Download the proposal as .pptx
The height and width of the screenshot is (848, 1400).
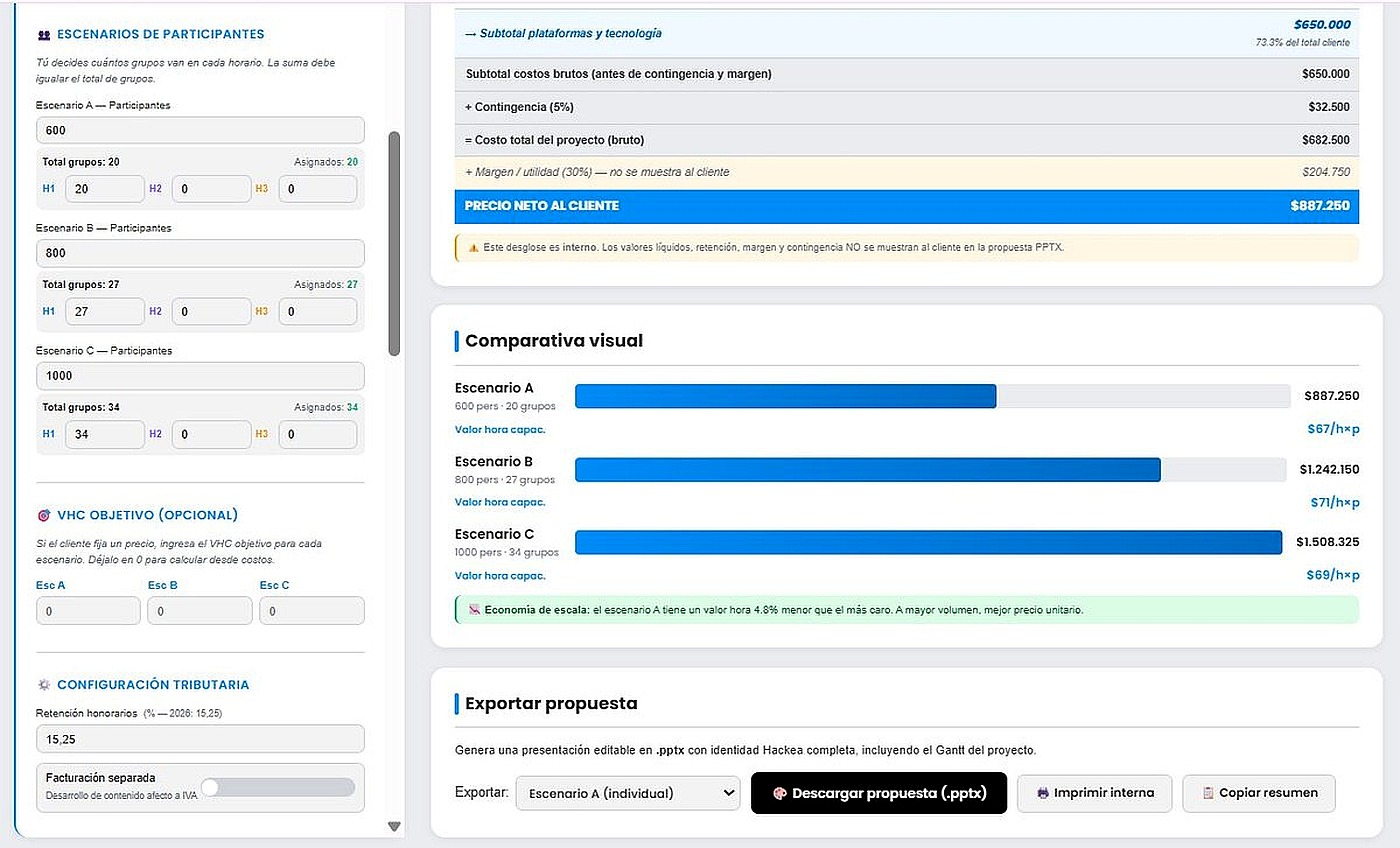pos(879,793)
